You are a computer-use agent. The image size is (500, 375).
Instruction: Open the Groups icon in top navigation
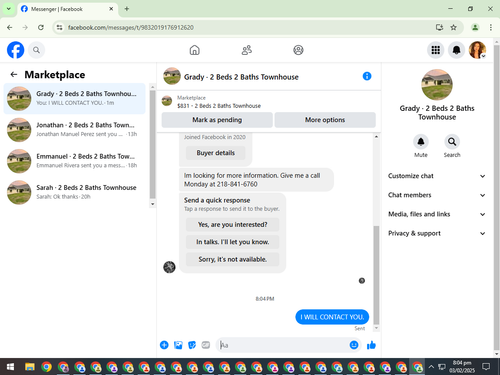tap(298, 50)
